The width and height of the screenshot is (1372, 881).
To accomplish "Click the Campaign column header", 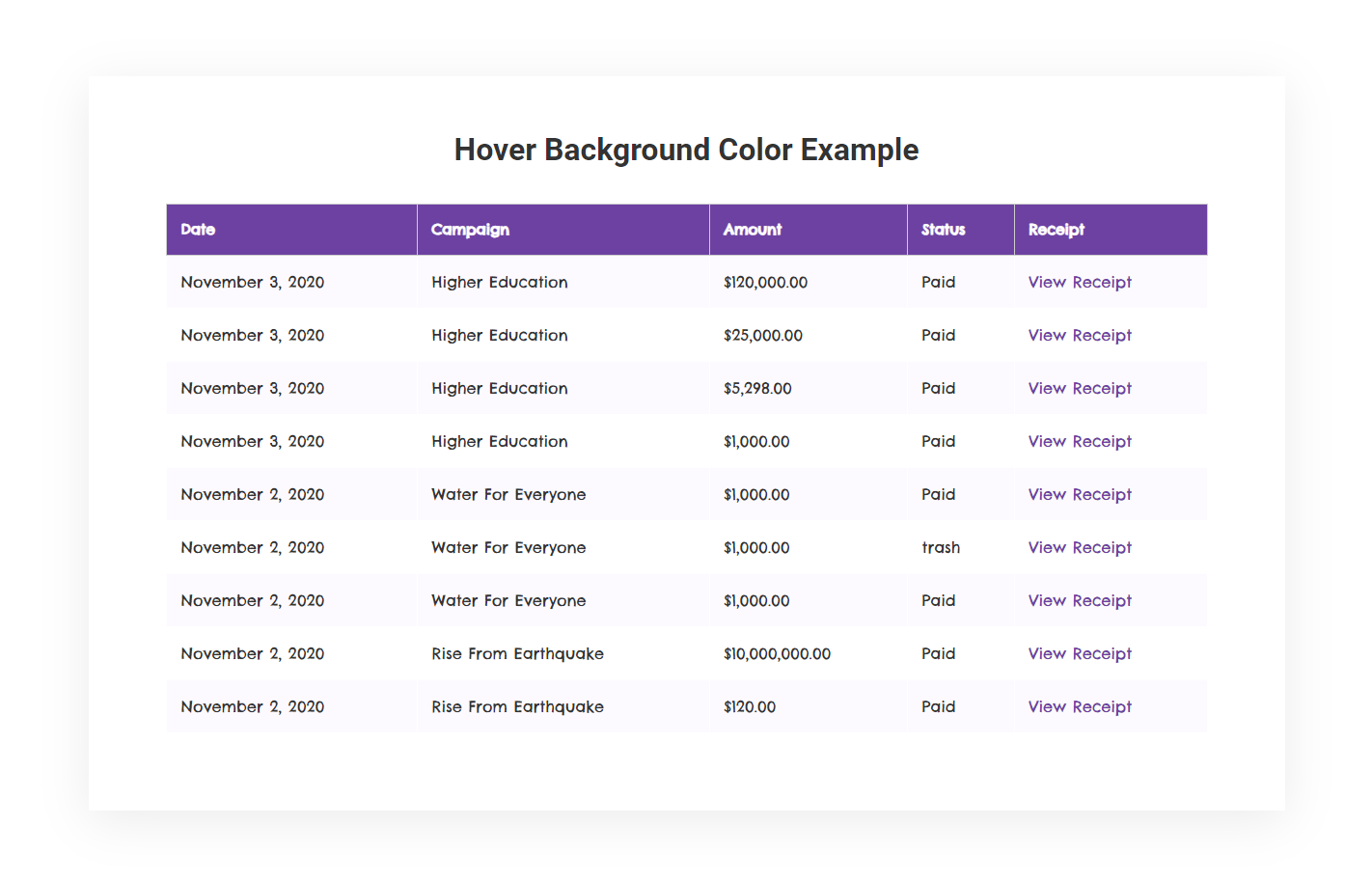I will (470, 230).
